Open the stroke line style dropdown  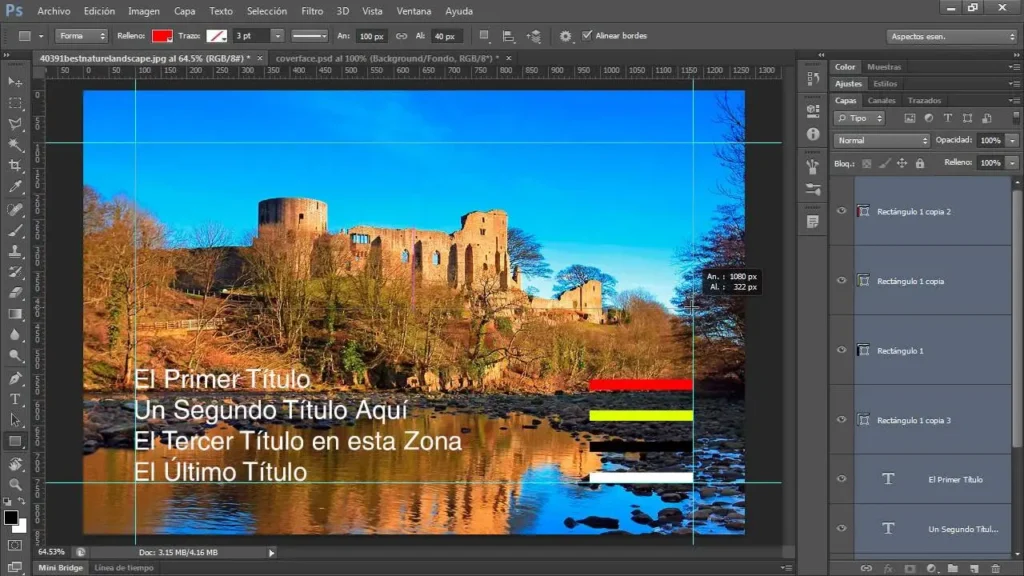309,36
